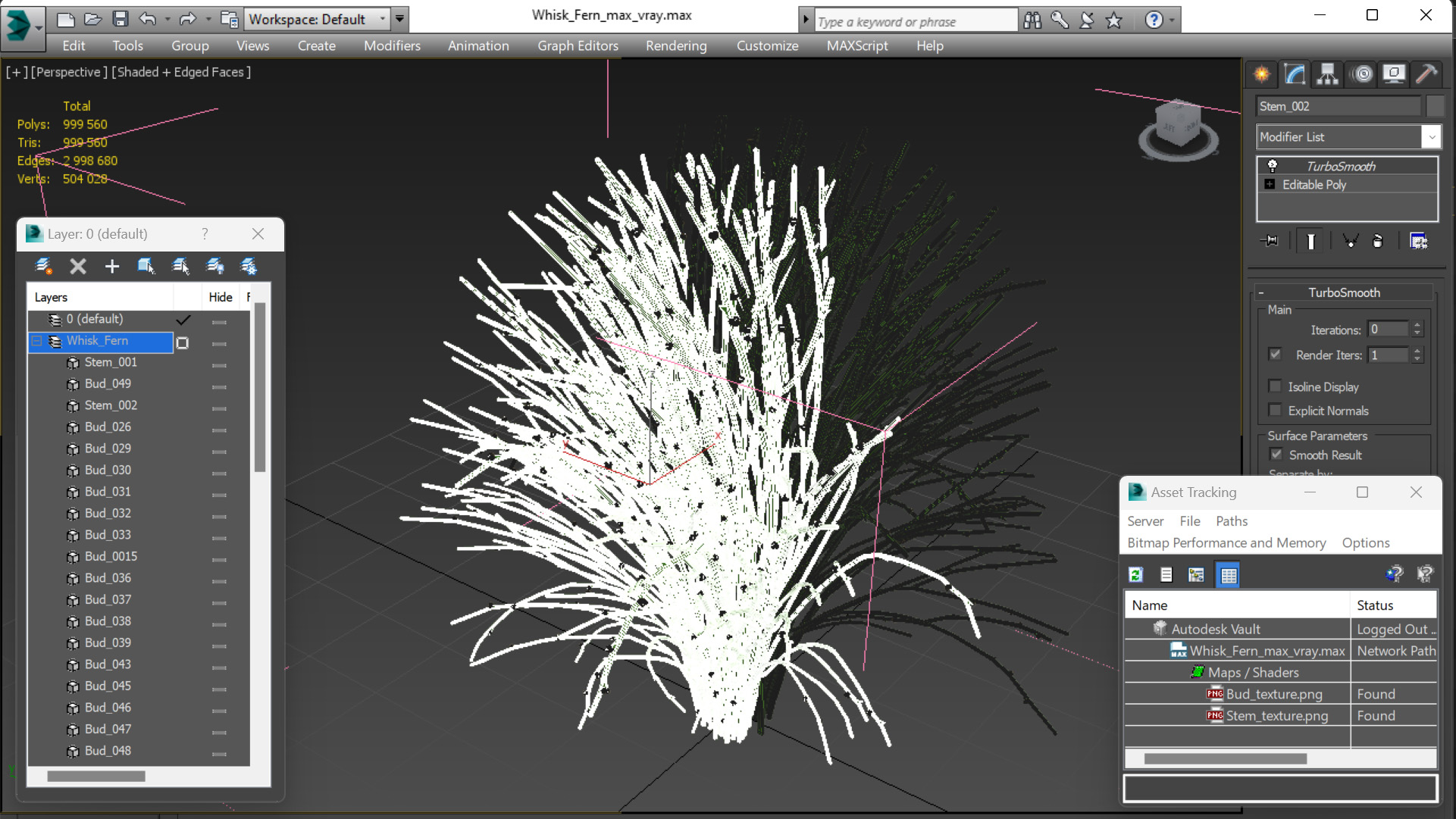Click Add Selected Objects plus icon

coord(112,266)
